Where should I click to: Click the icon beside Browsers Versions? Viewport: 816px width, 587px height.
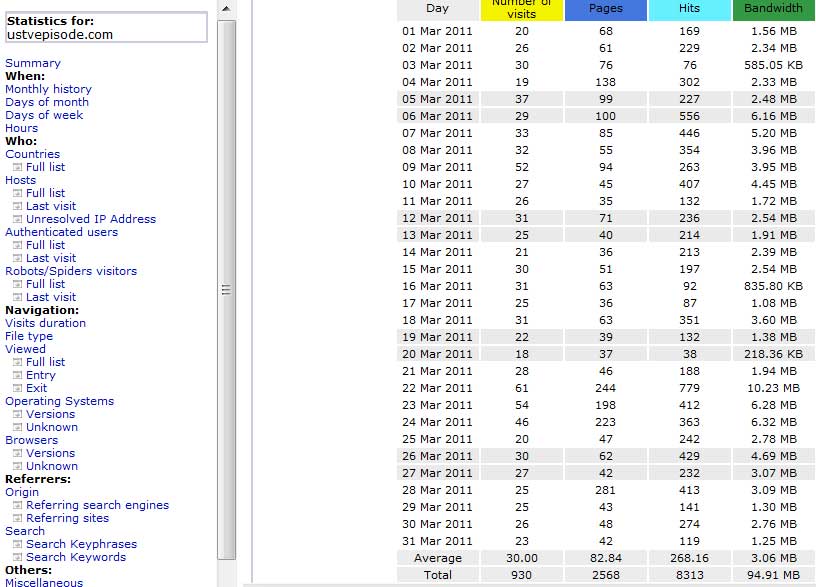click(18, 453)
